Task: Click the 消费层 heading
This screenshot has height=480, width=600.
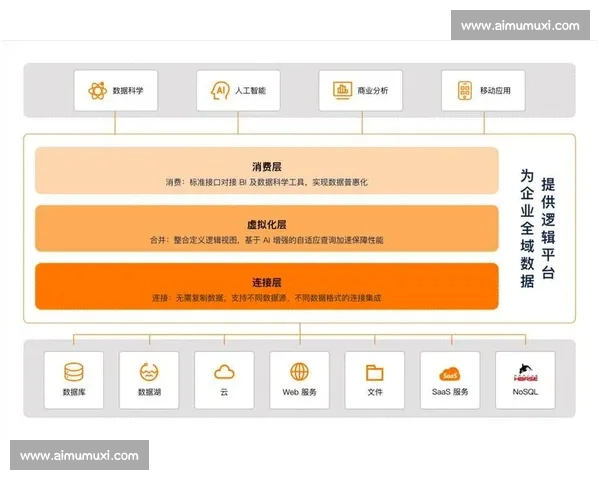Action: point(267,167)
